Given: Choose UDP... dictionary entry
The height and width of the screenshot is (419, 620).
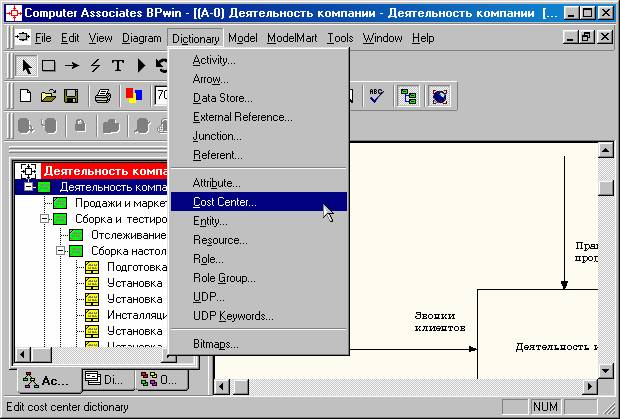Looking at the screenshot, I should tap(259, 297).
